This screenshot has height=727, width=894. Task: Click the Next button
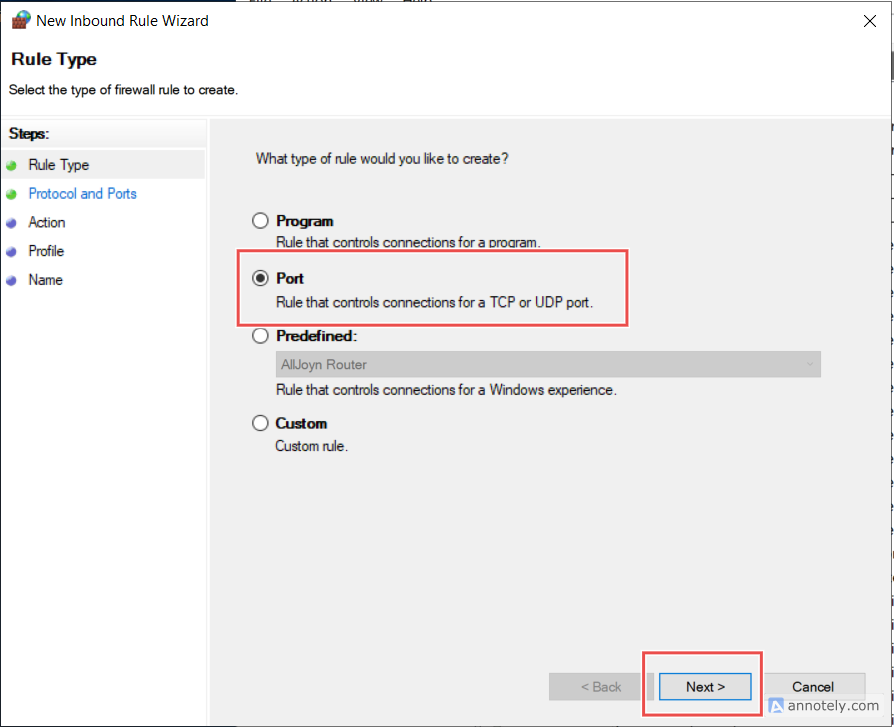[705, 687]
